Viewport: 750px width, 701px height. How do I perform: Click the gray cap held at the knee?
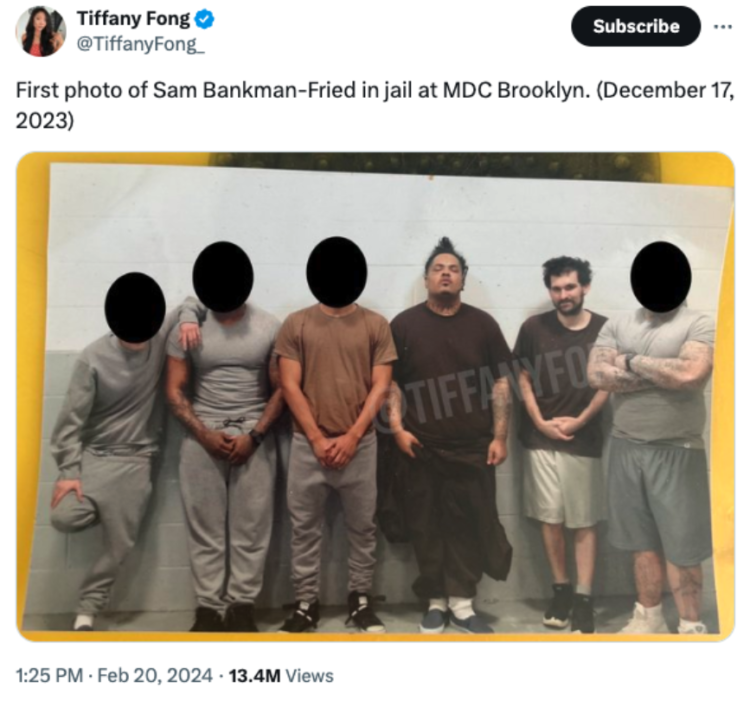(x=74, y=514)
